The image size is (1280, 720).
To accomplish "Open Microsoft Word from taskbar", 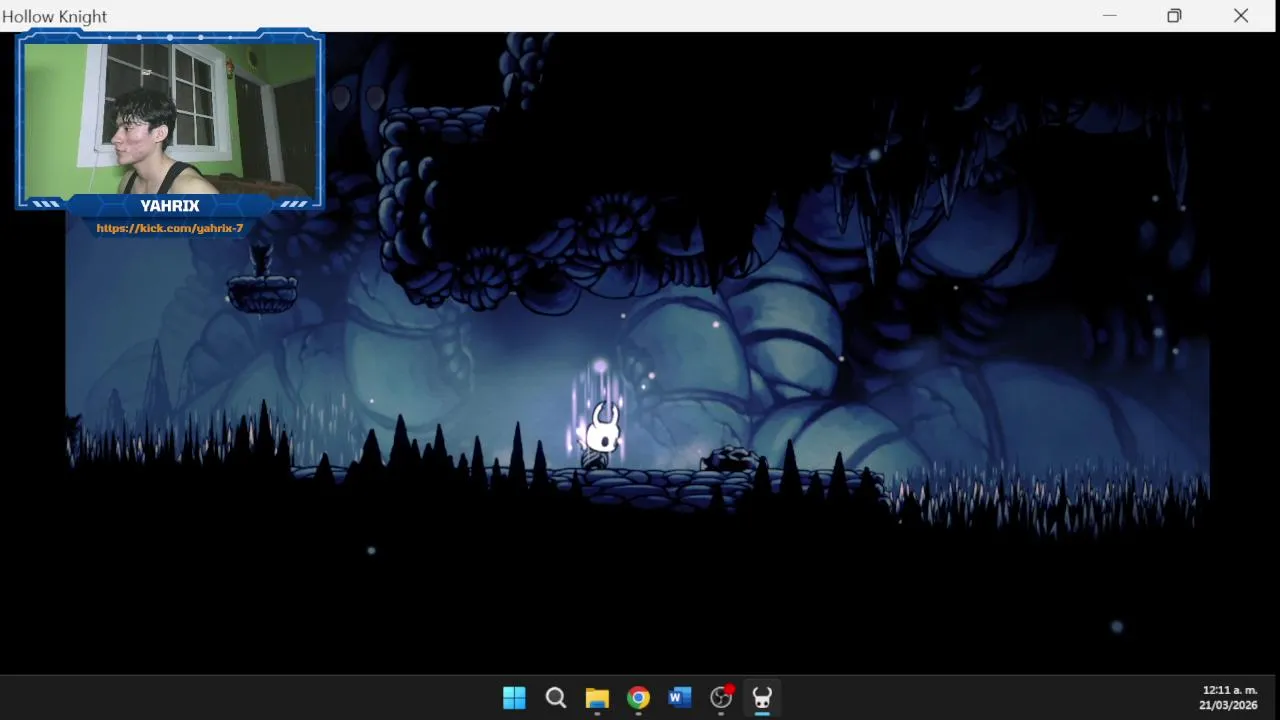I will [x=680, y=698].
